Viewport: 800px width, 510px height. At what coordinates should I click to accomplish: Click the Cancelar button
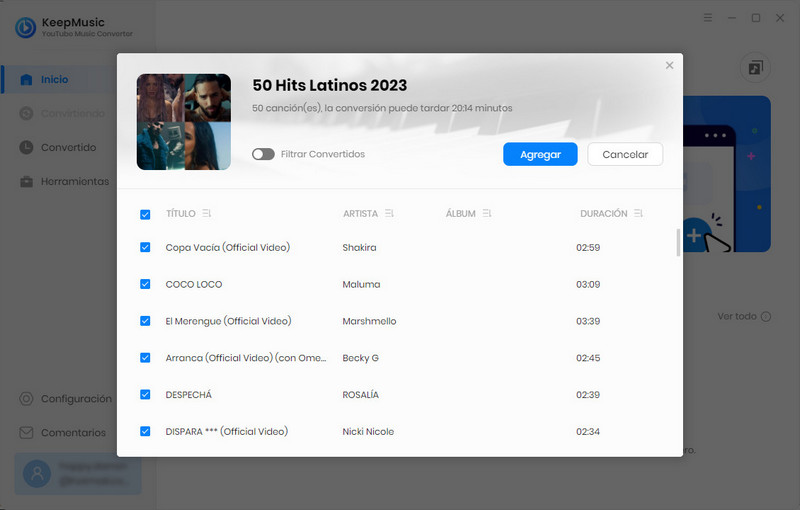625,154
